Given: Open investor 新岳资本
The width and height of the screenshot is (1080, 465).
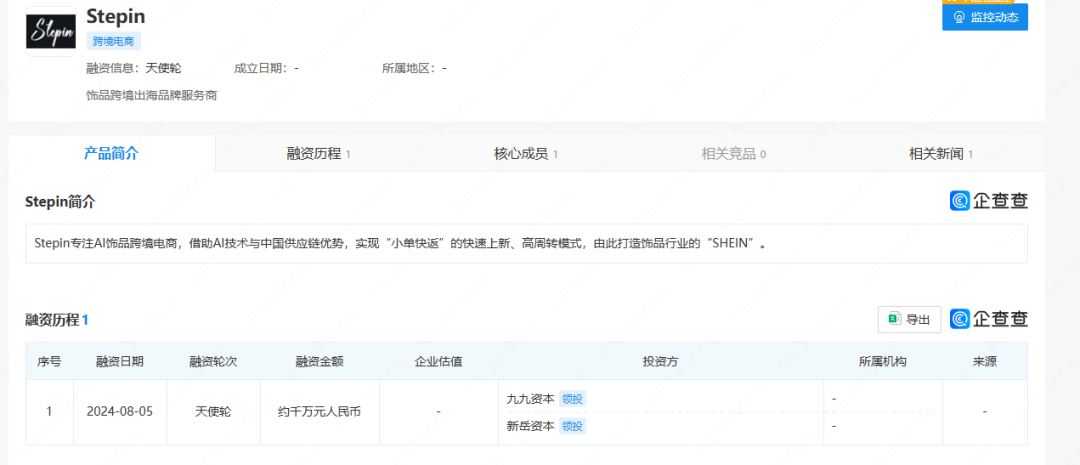Looking at the screenshot, I should 530,426.
